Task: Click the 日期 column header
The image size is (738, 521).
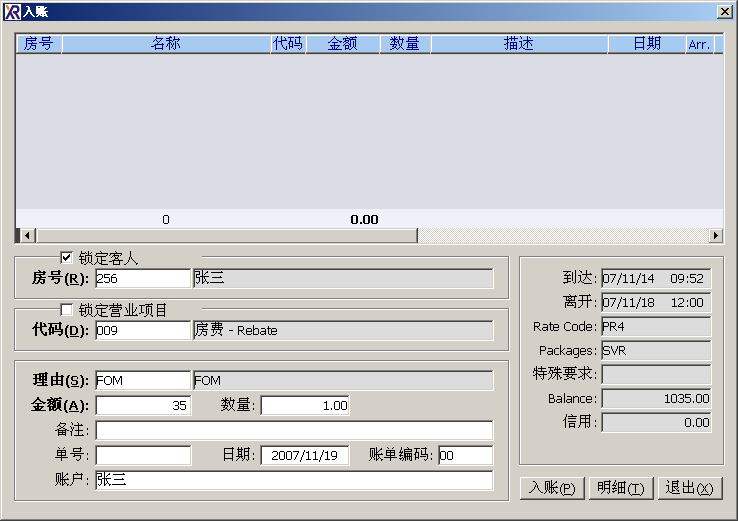Action: tap(647, 44)
